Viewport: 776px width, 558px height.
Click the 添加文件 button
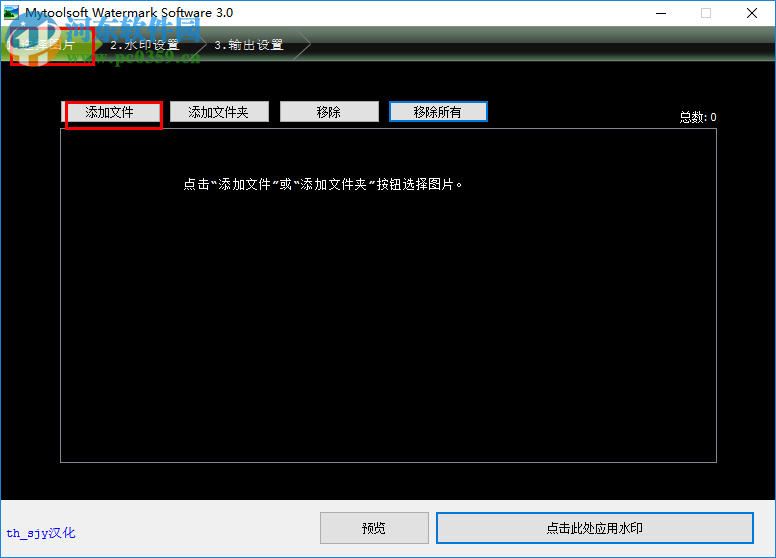click(110, 112)
